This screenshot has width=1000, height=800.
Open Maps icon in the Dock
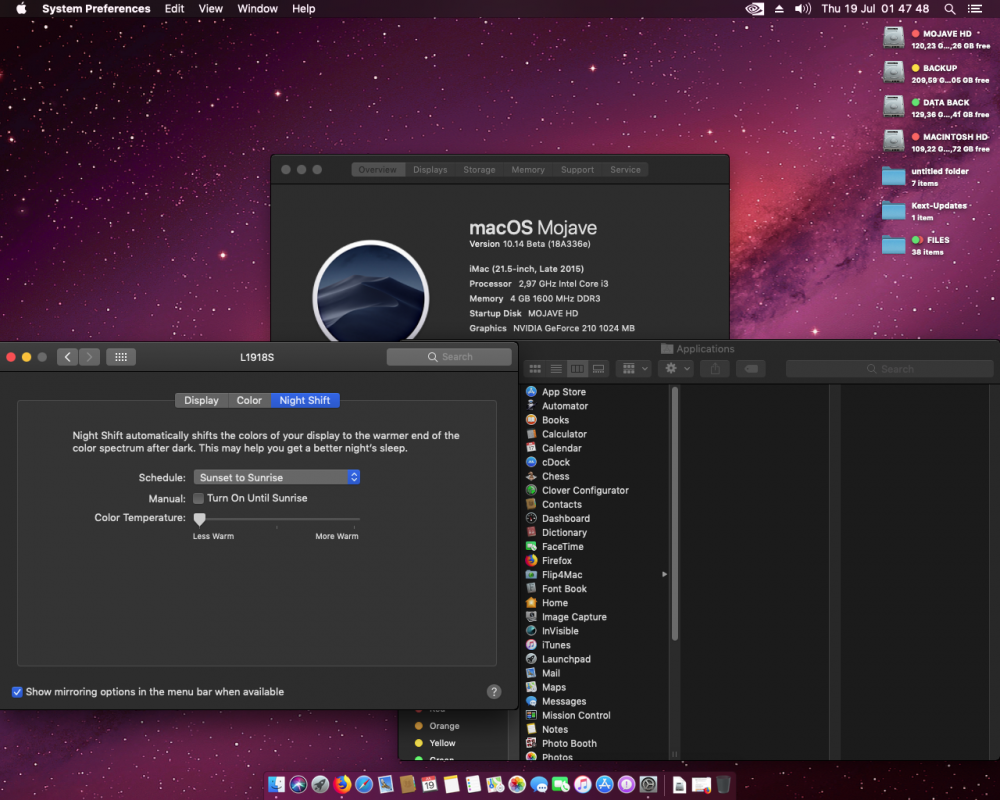click(x=495, y=784)
